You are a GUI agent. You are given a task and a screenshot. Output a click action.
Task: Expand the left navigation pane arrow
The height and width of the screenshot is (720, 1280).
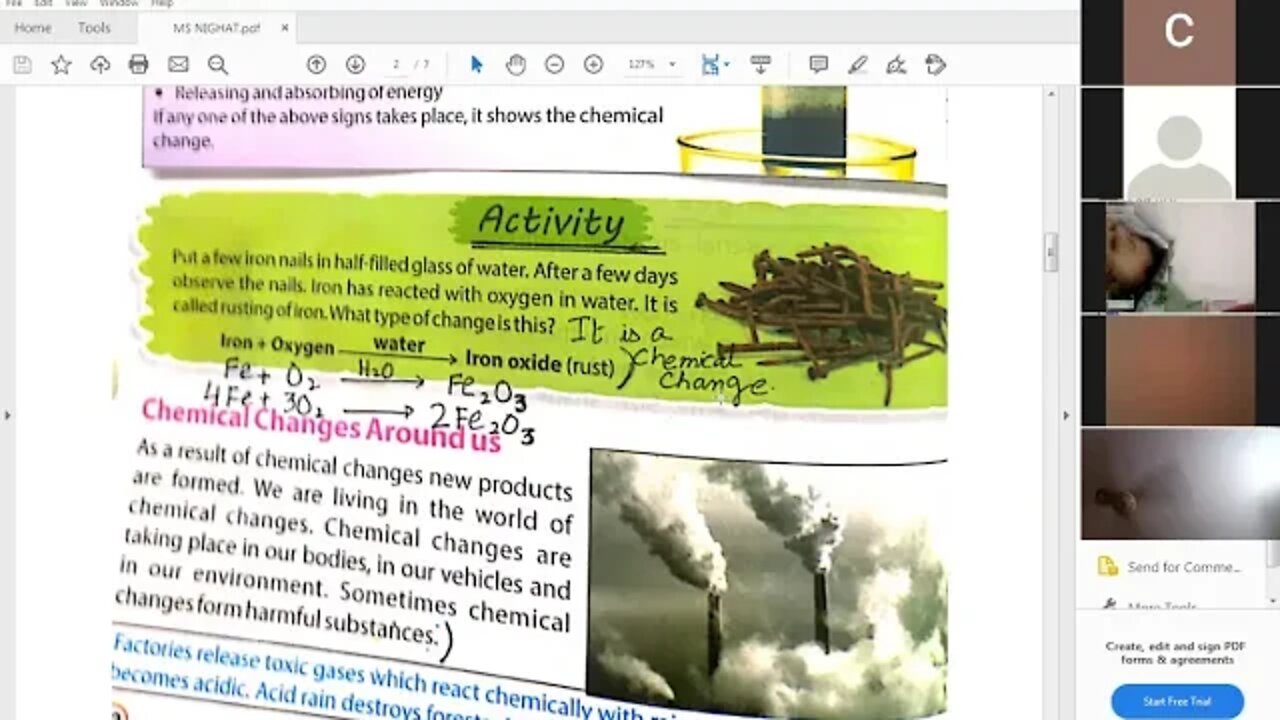[x=7, y=415]
